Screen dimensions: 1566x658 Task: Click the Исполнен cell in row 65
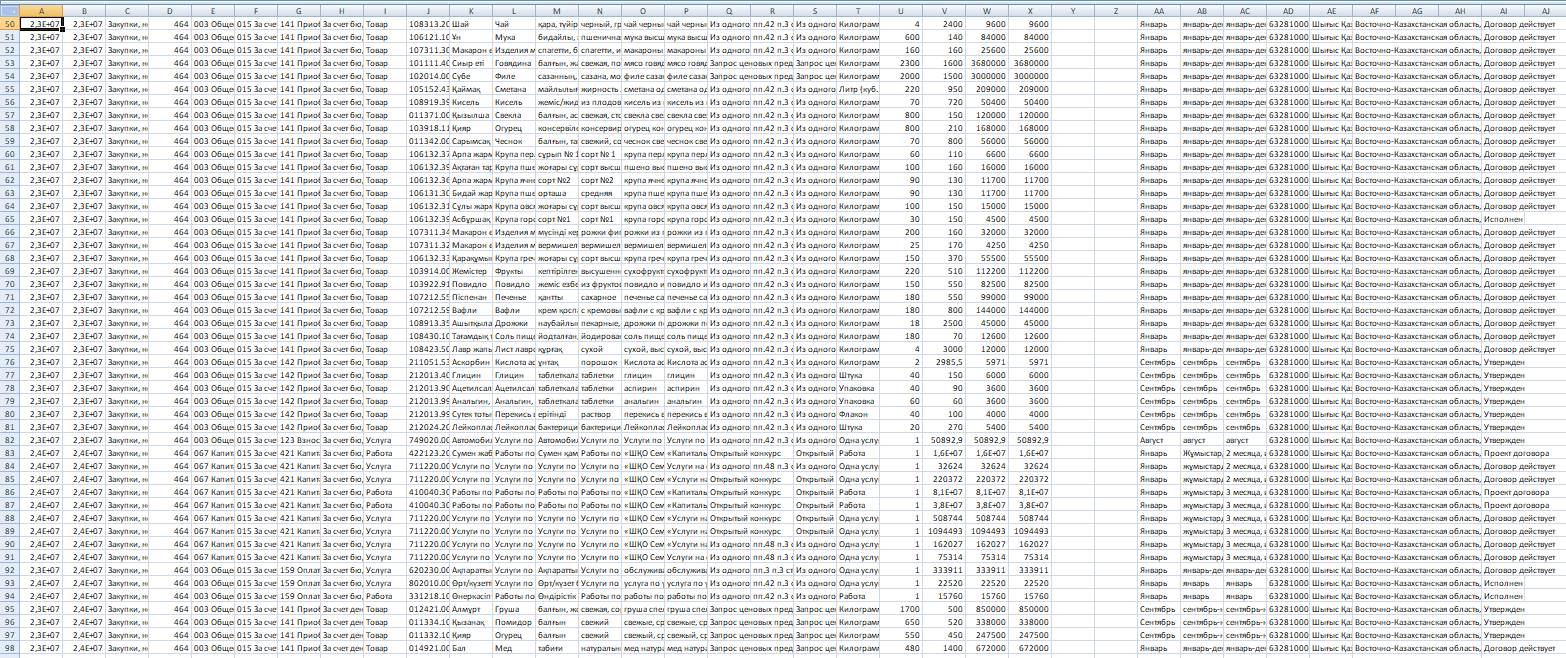(x=1503, y=218)
